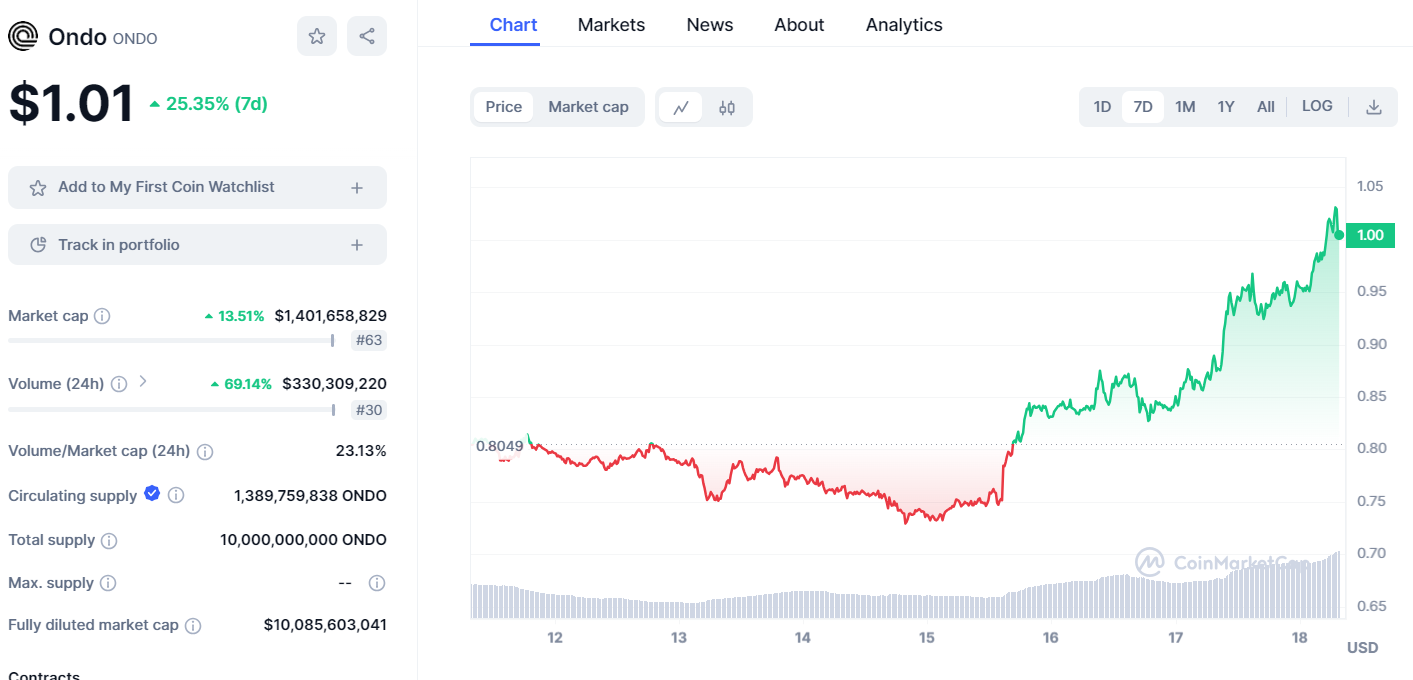Expand the Volume (24h) chevron
The height and width of the screenshot is (680, 1413).
point(143,381)
